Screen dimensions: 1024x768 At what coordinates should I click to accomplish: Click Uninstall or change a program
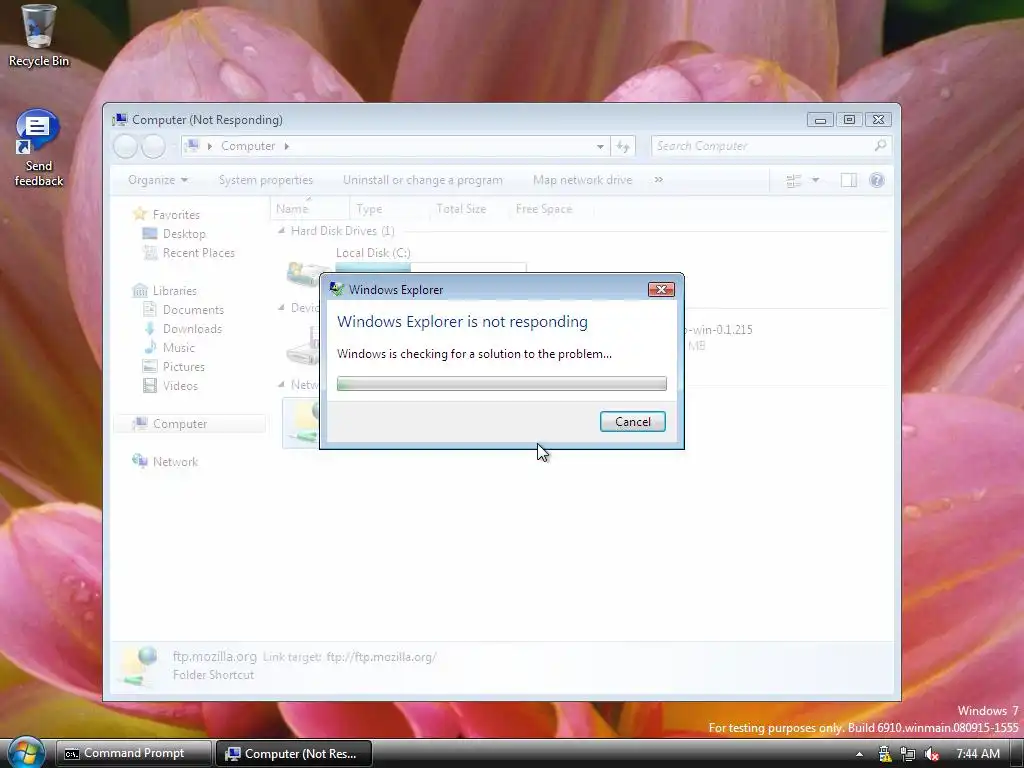click(x=423, y=180)
